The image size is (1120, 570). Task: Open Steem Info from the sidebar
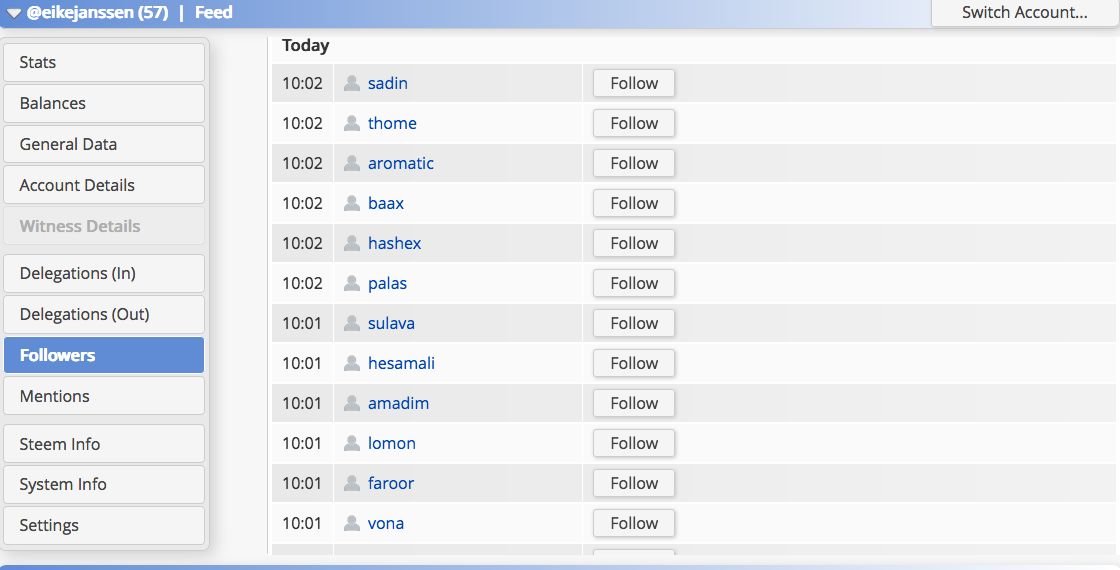(x=104, y=444)
